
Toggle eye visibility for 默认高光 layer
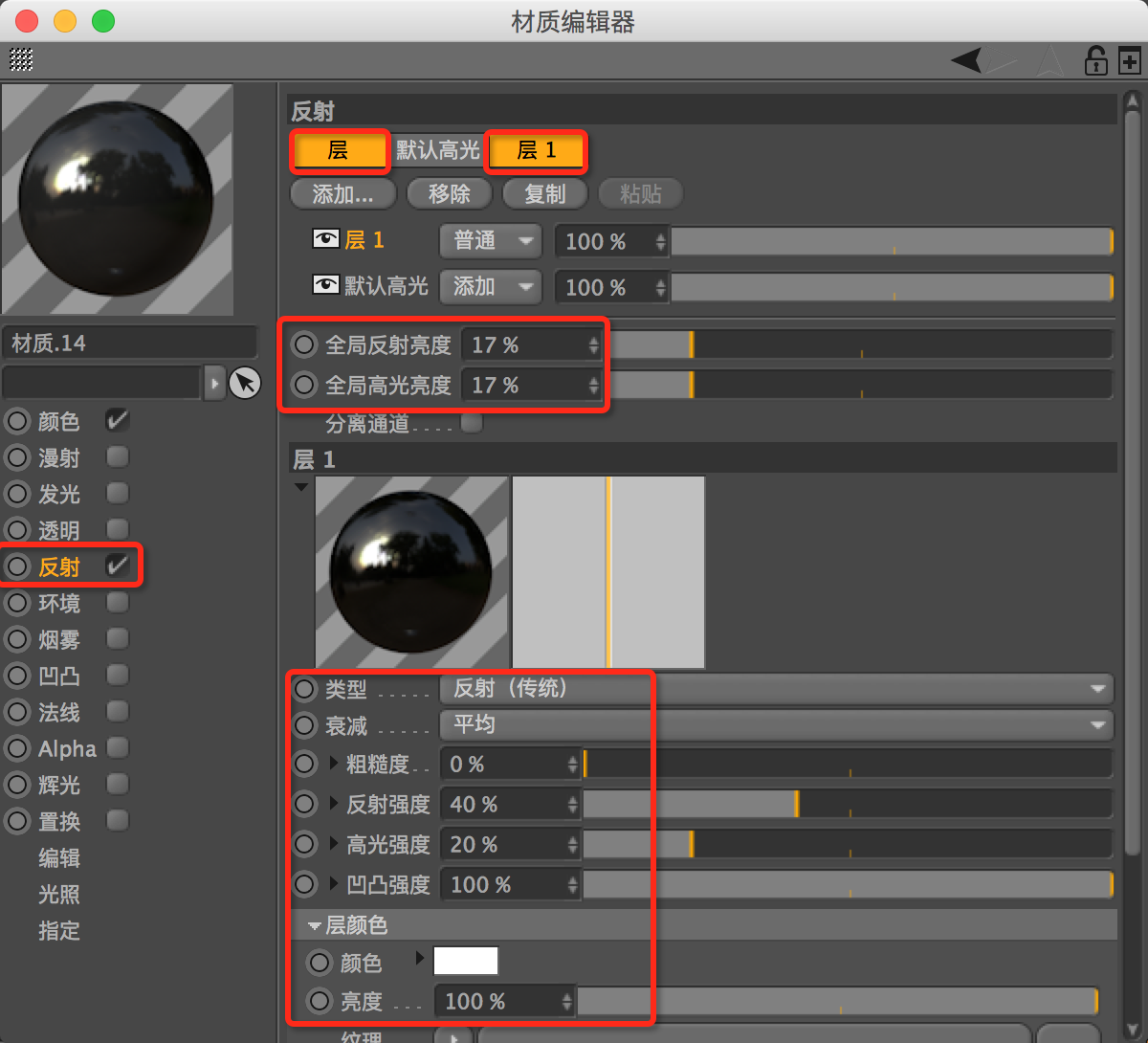click(x=326, y=284)
